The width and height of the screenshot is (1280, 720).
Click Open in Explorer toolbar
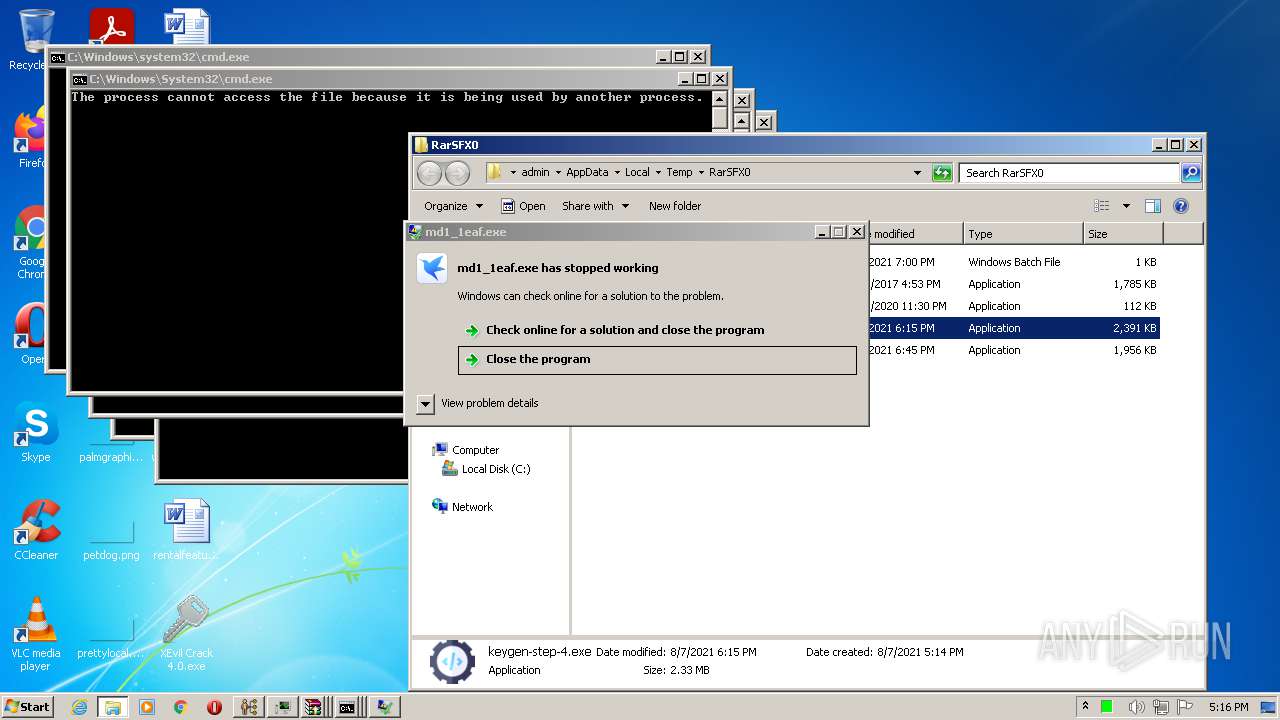[523, 206]
